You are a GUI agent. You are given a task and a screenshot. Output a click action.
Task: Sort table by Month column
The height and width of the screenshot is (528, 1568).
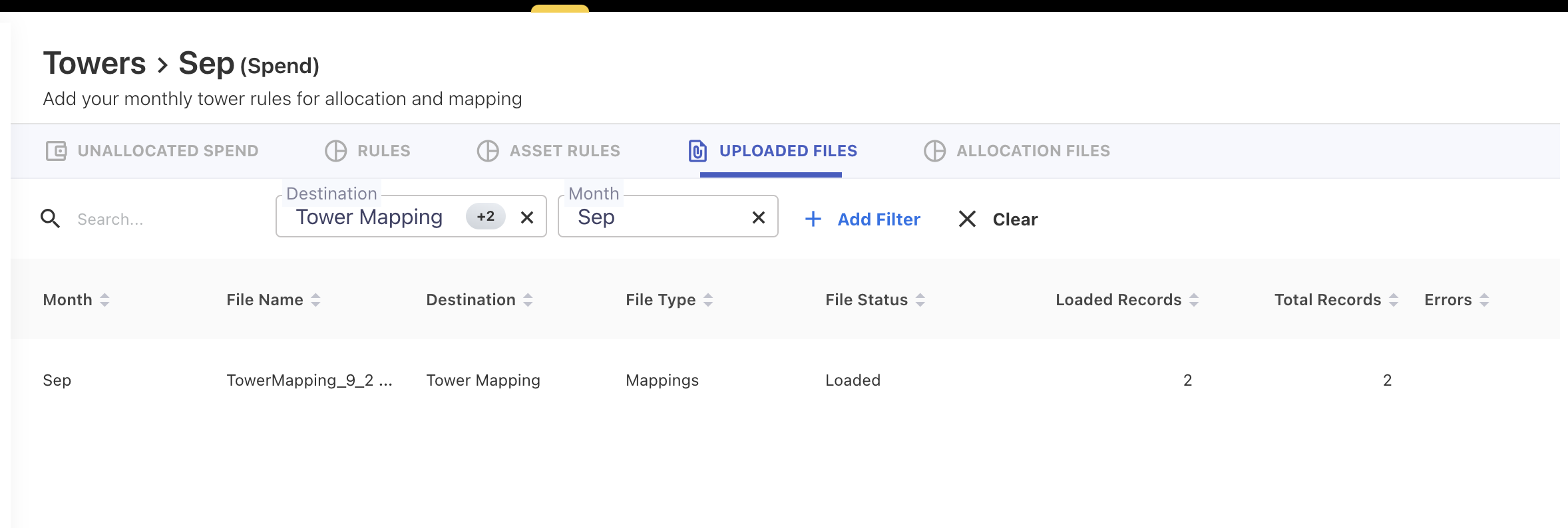(x=104, y=300)
